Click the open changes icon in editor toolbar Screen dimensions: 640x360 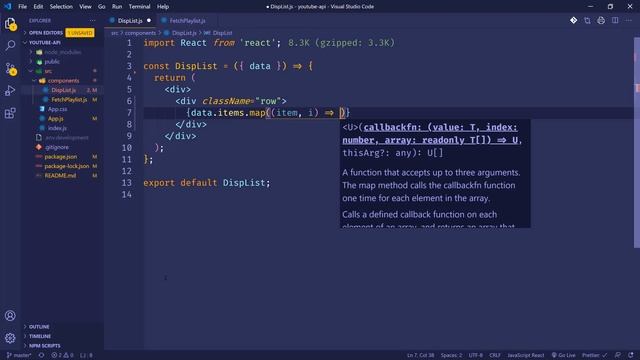[x=587, y=20]
